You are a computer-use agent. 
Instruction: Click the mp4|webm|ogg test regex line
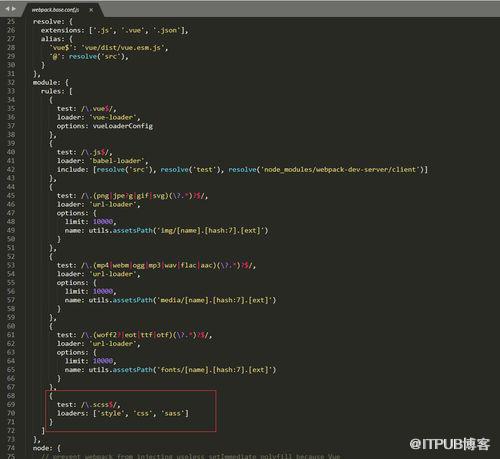tap(156, 265)
